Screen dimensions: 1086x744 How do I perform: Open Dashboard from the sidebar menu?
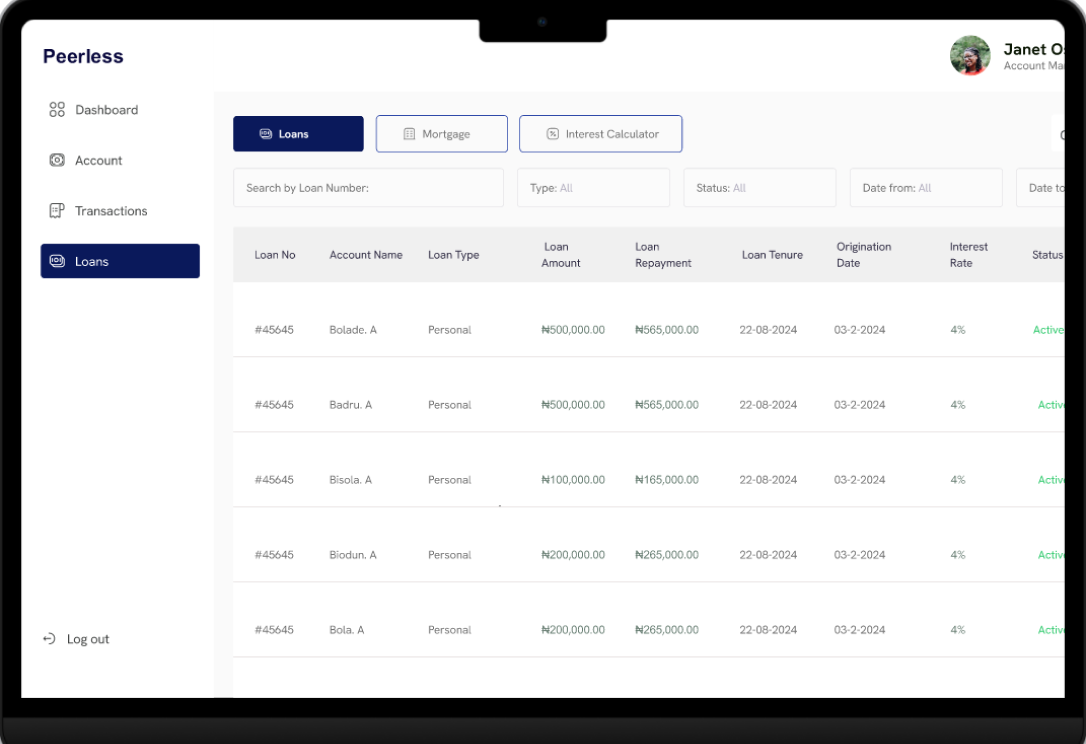click(106, 110)
